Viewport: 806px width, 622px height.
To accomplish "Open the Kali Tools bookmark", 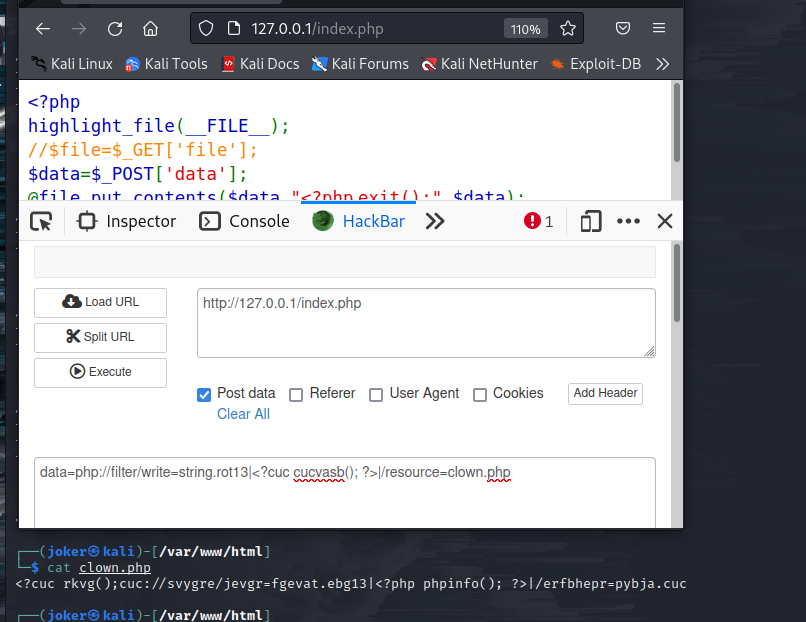I will point(167,64).
